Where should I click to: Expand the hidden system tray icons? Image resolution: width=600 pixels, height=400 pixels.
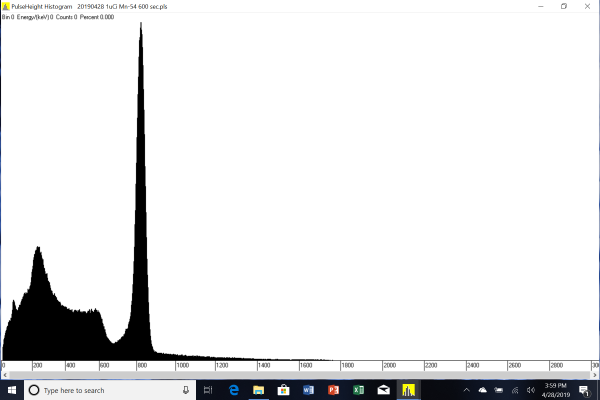pyautogui.click(x=468, y=389)
